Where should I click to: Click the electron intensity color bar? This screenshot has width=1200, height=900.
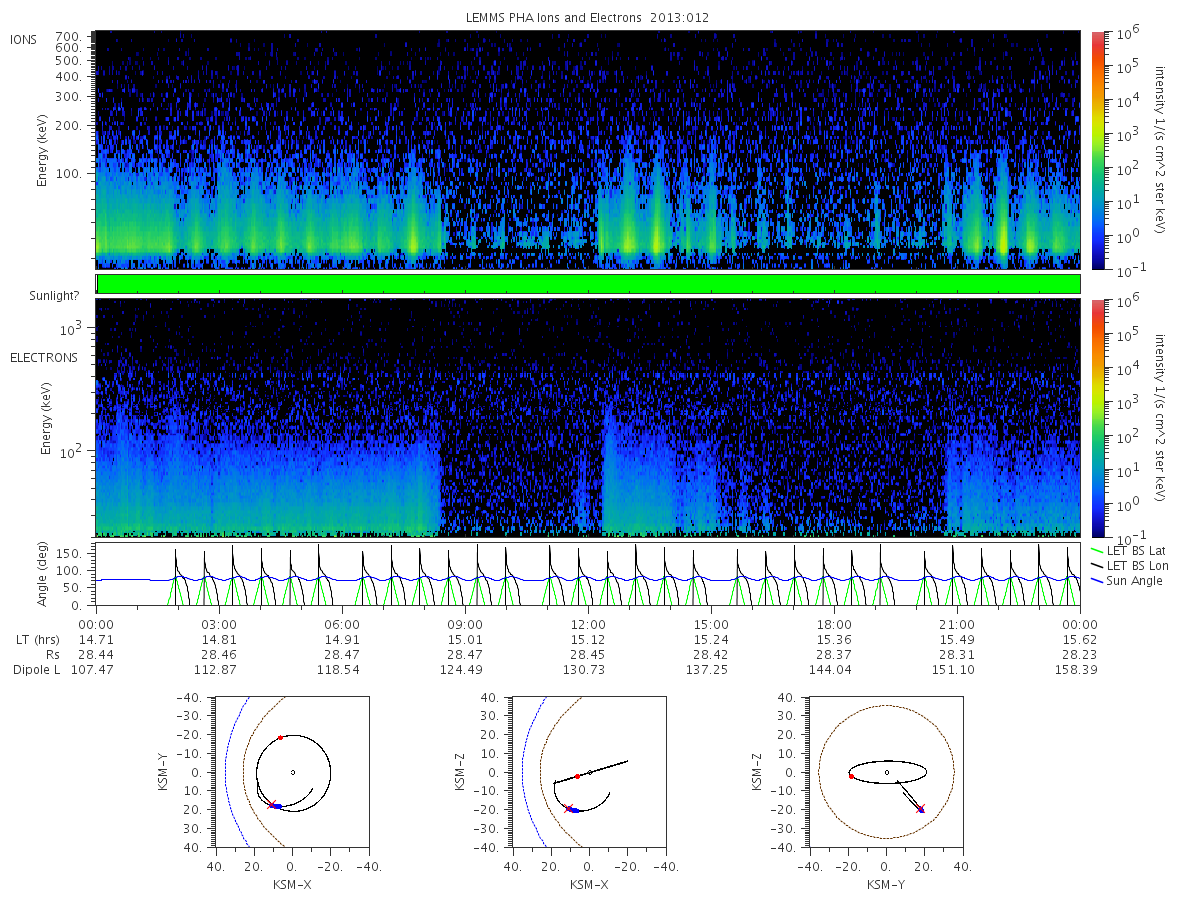point(1097,417)
